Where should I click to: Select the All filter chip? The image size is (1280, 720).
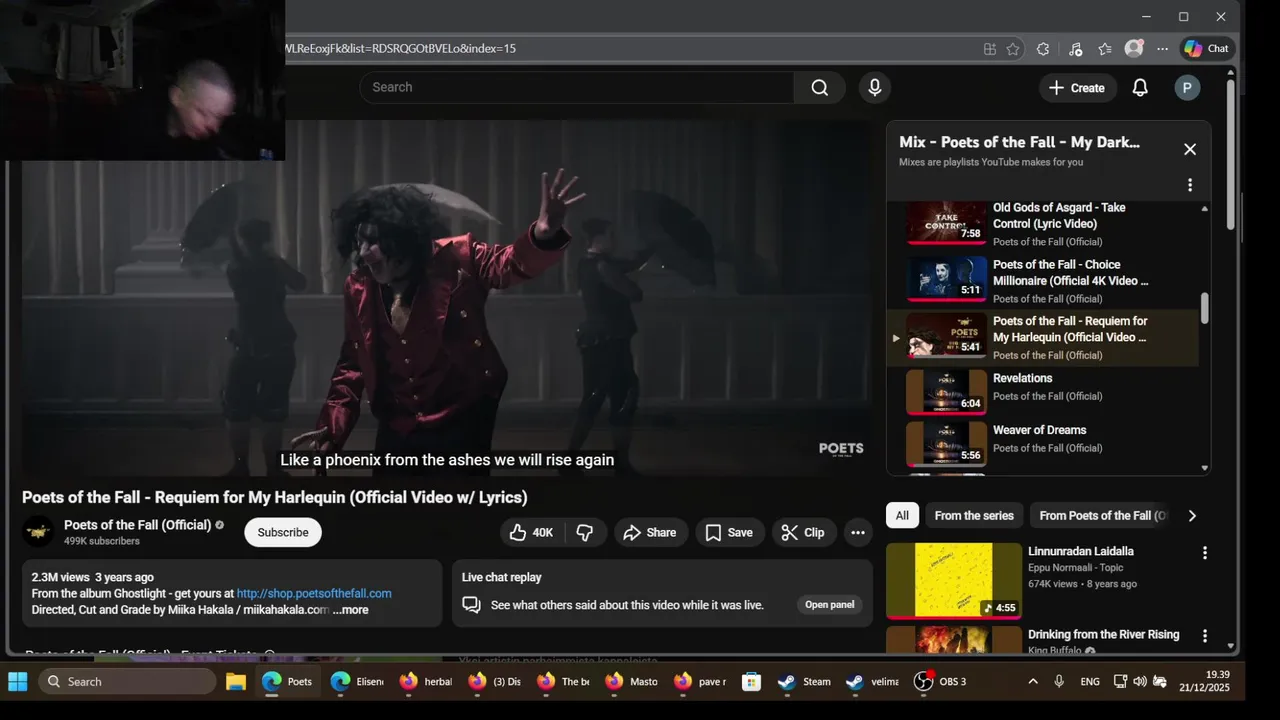[902, 516]
